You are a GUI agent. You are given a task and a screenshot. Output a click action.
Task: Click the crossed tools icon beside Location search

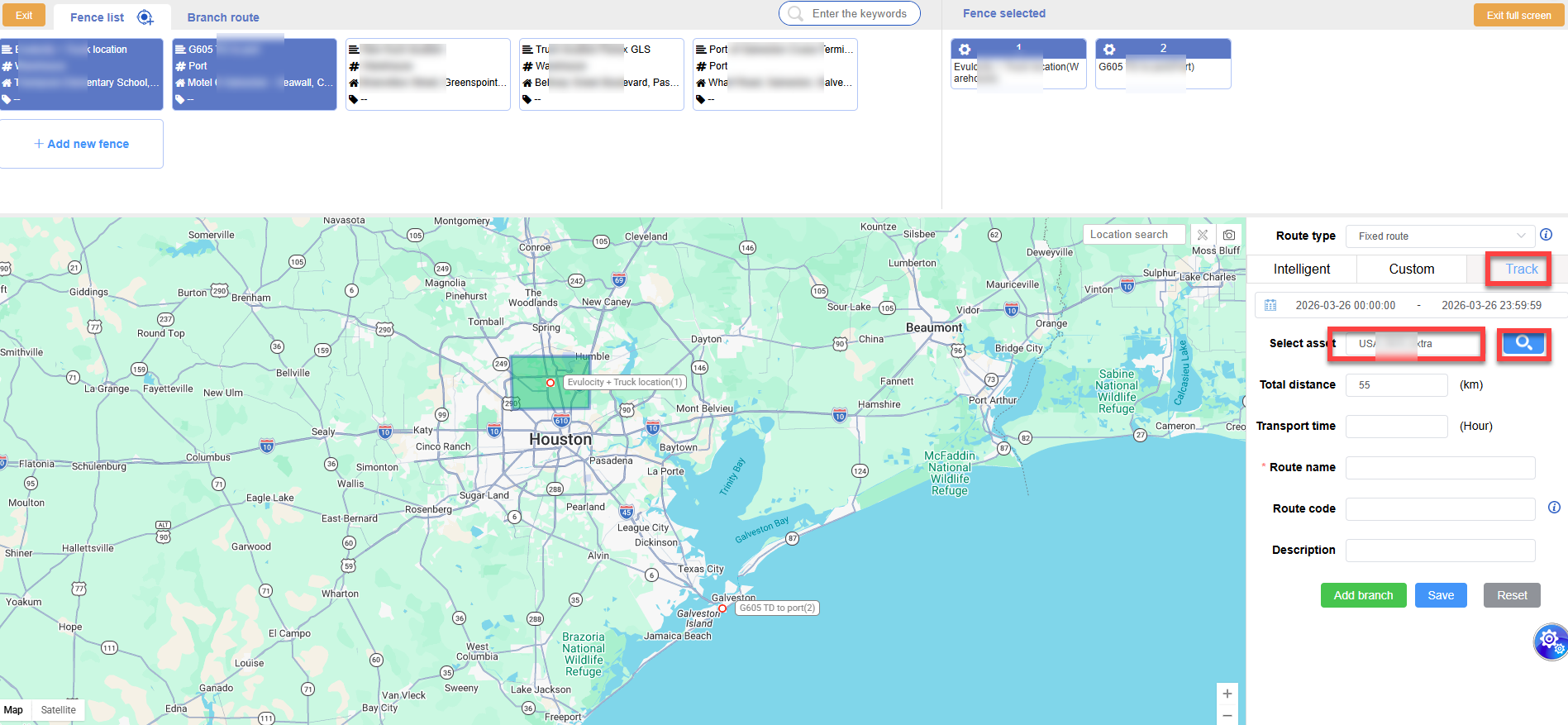(x=1203, y=235)
